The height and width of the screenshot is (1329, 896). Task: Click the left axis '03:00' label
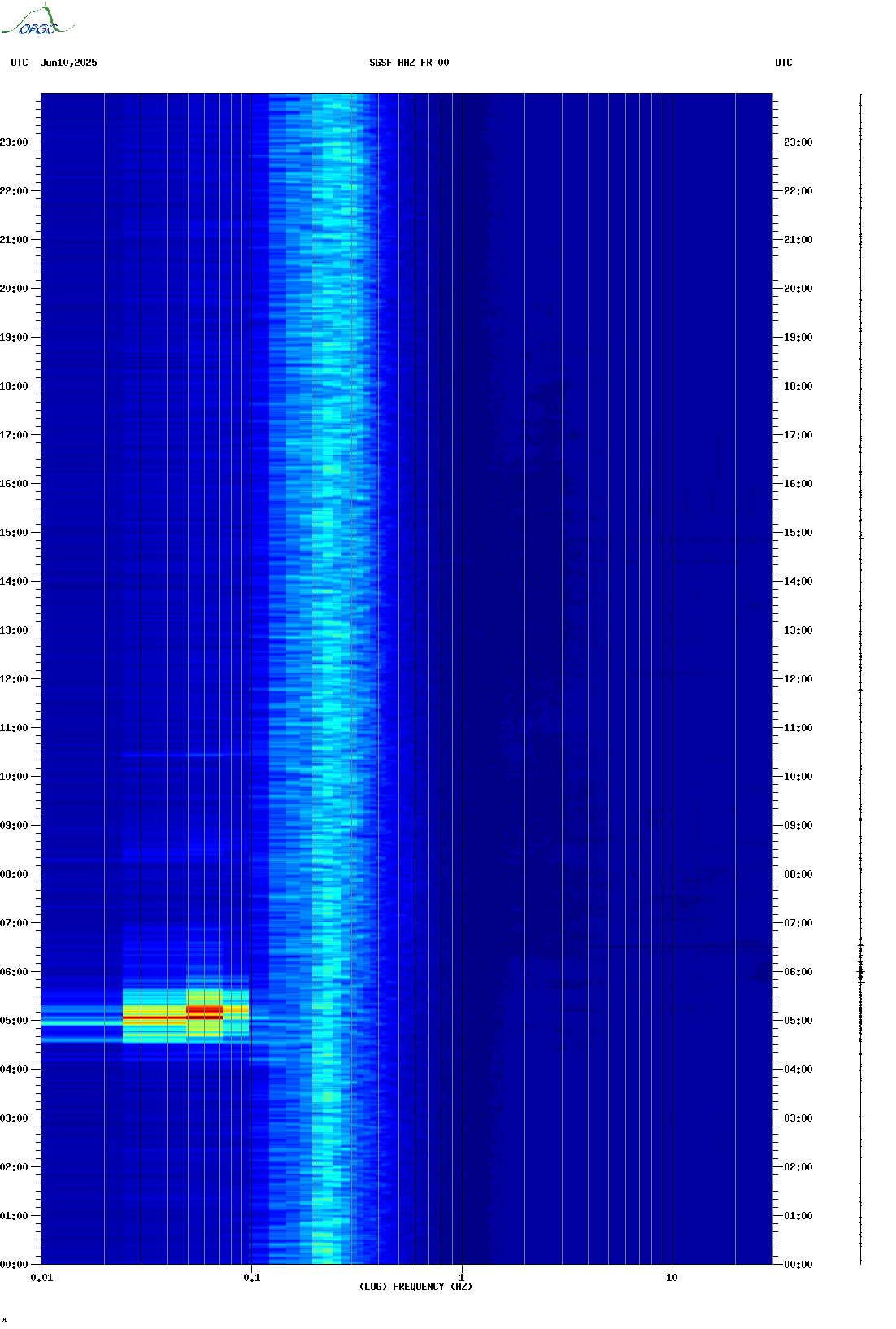pos(14,1118)
